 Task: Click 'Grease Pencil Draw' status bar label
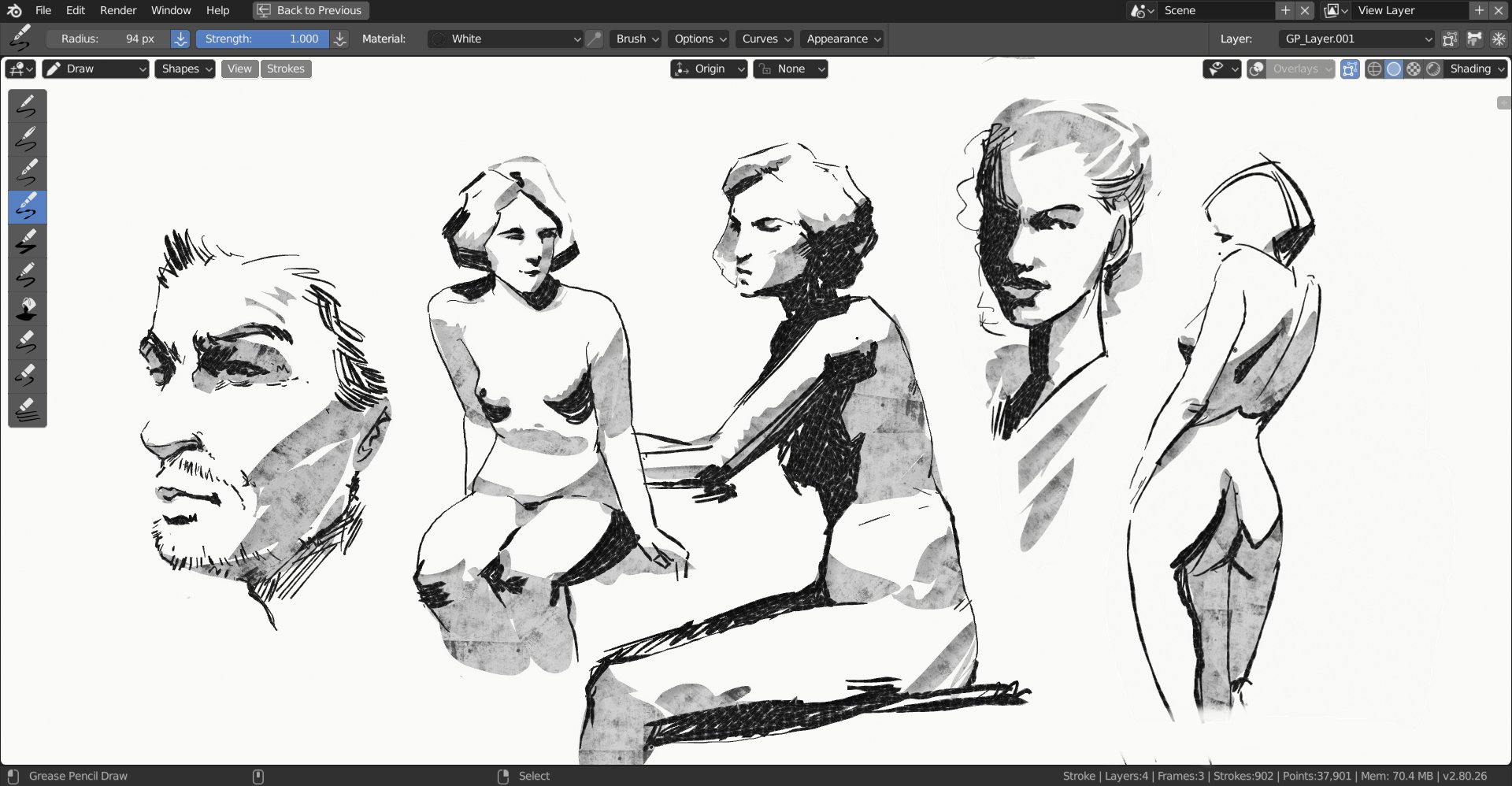point(78,776)
